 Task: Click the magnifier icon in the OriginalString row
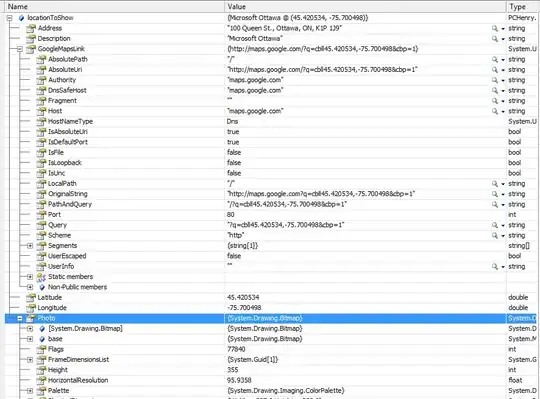495,194
